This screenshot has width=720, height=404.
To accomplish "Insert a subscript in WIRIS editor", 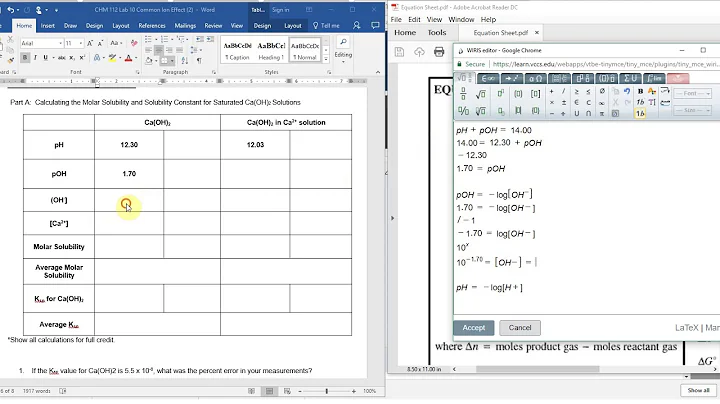I will pos(500,111).
